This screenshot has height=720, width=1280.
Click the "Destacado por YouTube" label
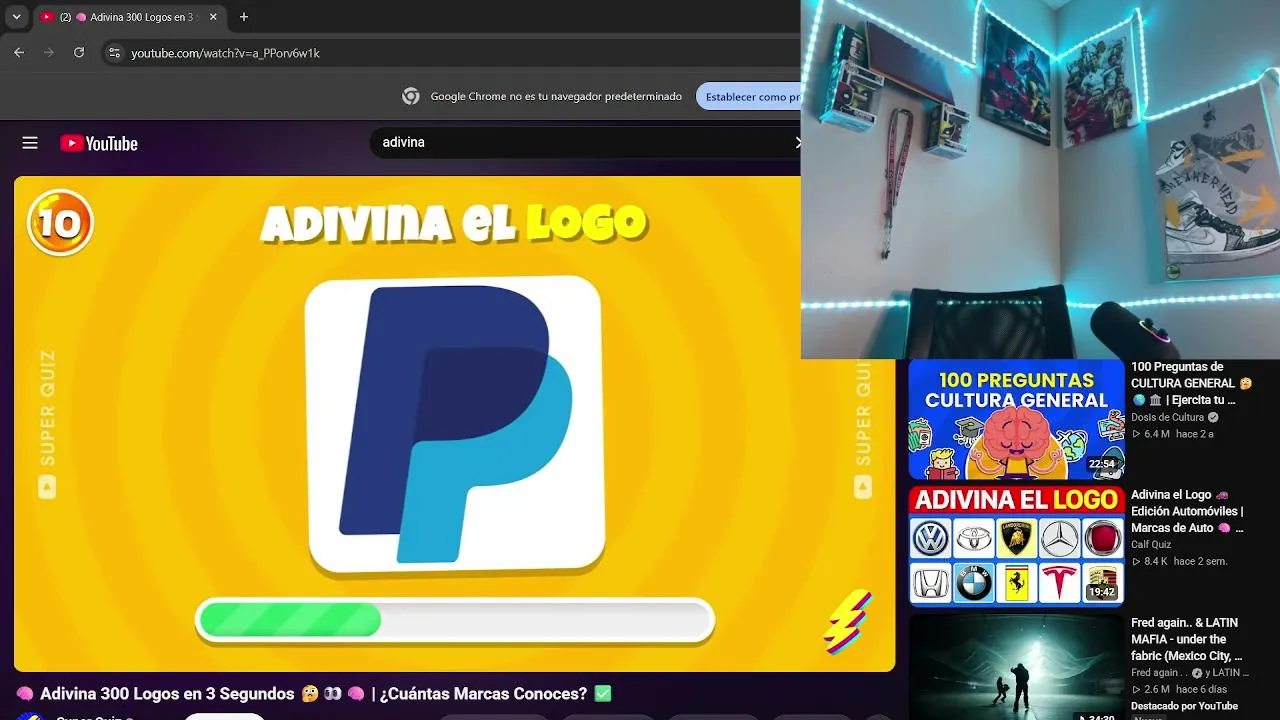[1184, 706]
